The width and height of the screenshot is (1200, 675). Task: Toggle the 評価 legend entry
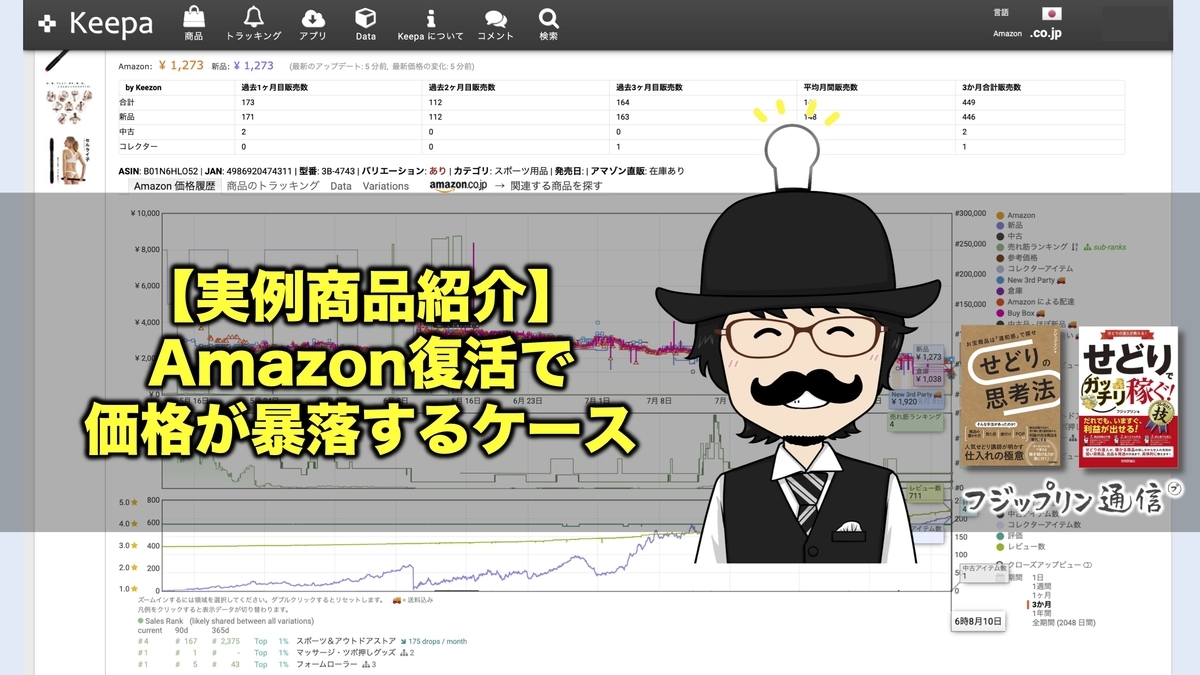[x=1010, y=535]
